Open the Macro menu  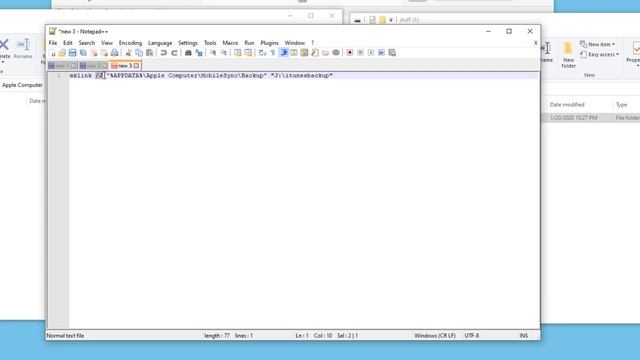pos(230,43)
